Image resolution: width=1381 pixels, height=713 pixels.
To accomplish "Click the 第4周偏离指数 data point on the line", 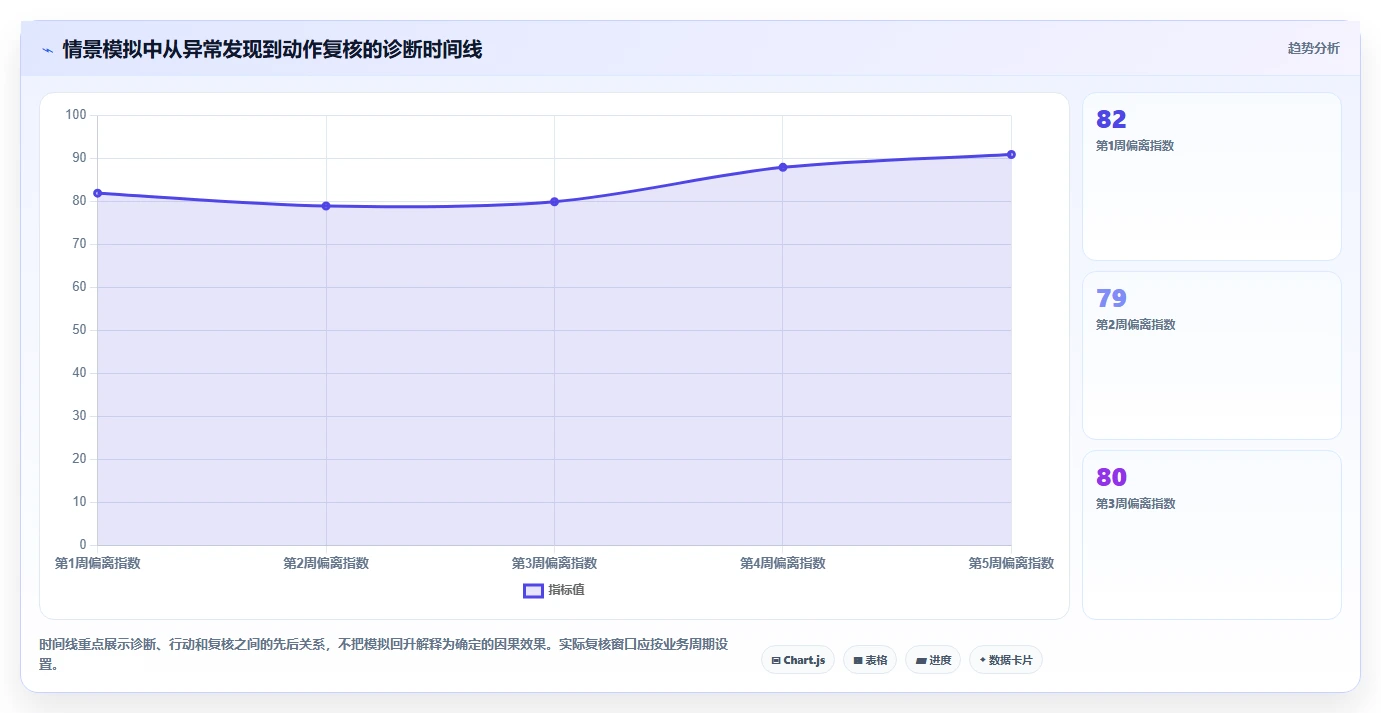I will click(x=783, y=167).
